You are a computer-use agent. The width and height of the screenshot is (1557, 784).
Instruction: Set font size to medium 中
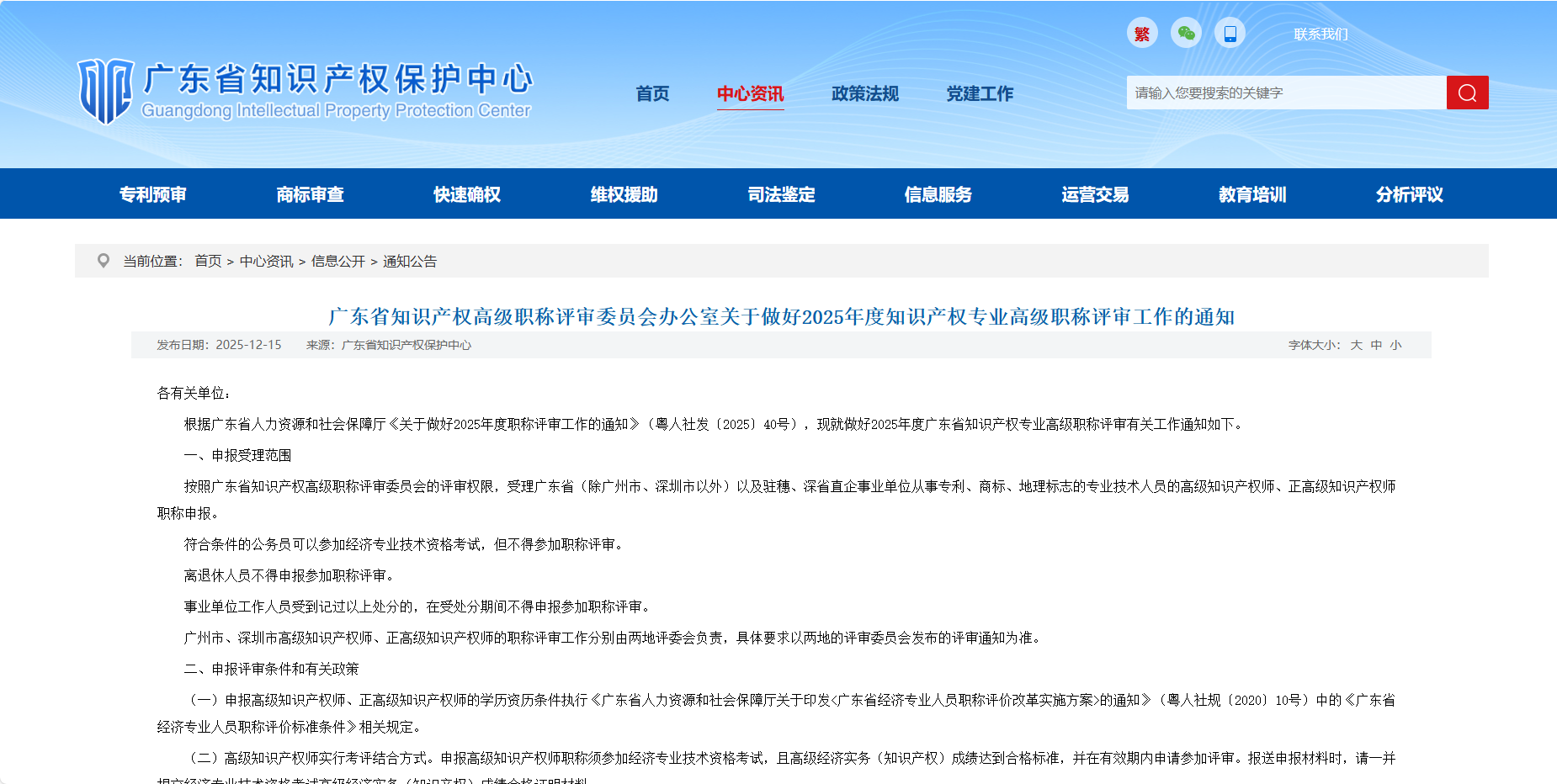pyautogui.click(x=1376, y=345)
